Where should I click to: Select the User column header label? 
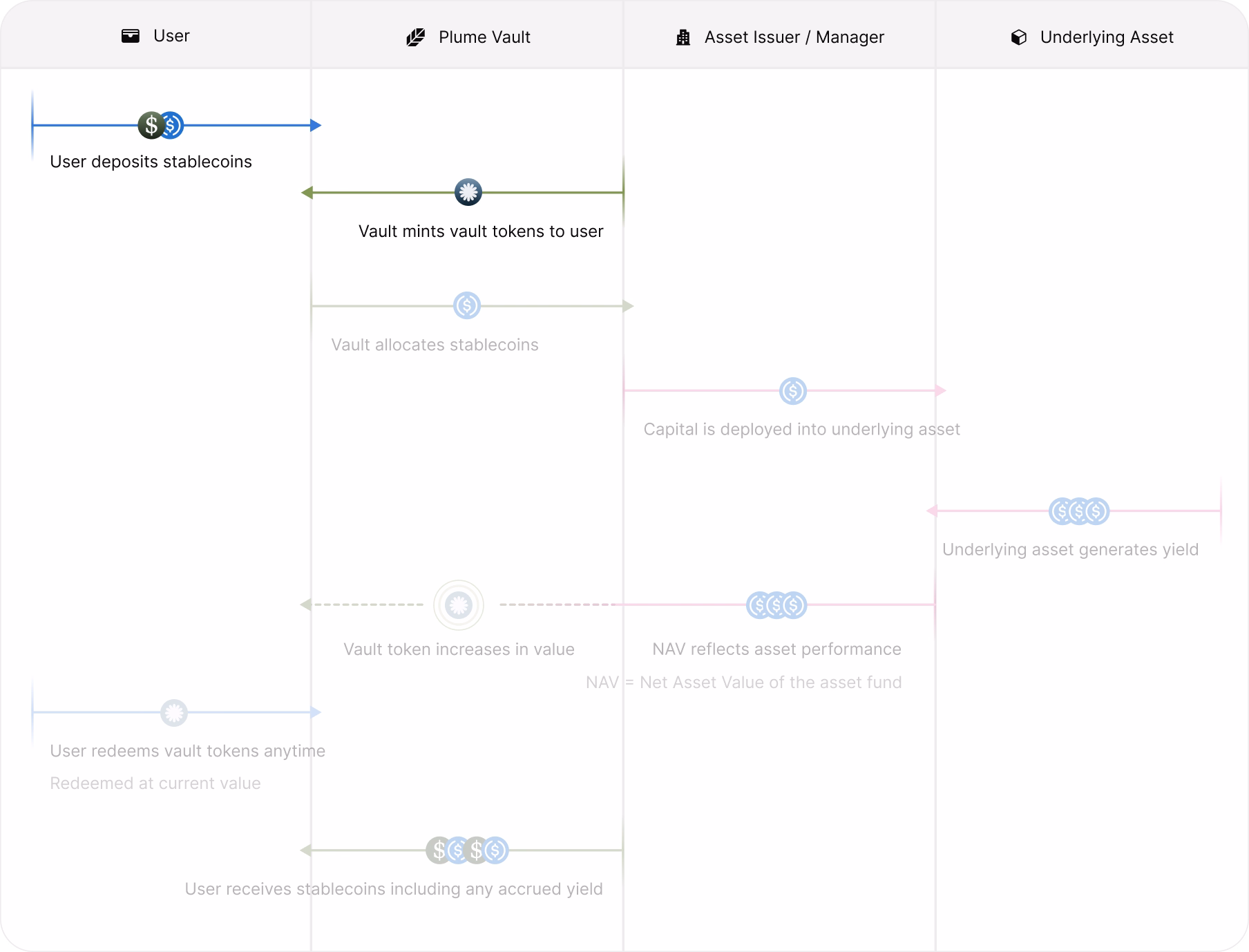pos(171,36)
